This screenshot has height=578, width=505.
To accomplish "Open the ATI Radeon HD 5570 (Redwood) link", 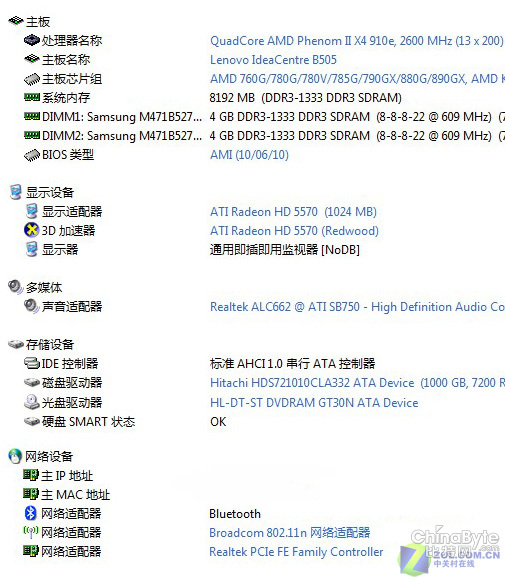I will [294, 231].
